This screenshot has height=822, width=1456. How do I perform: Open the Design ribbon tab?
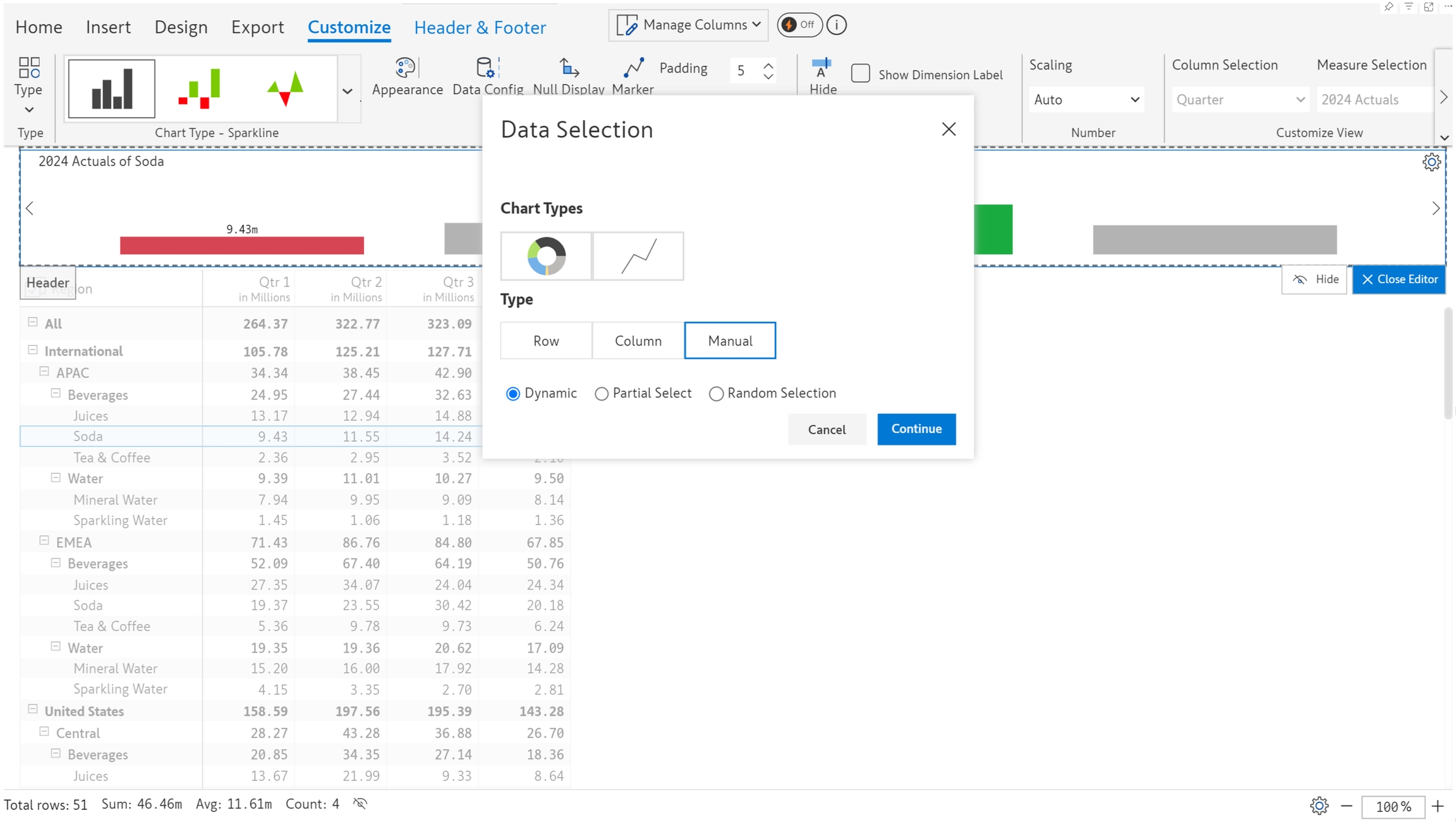click(x=181, y=27)
